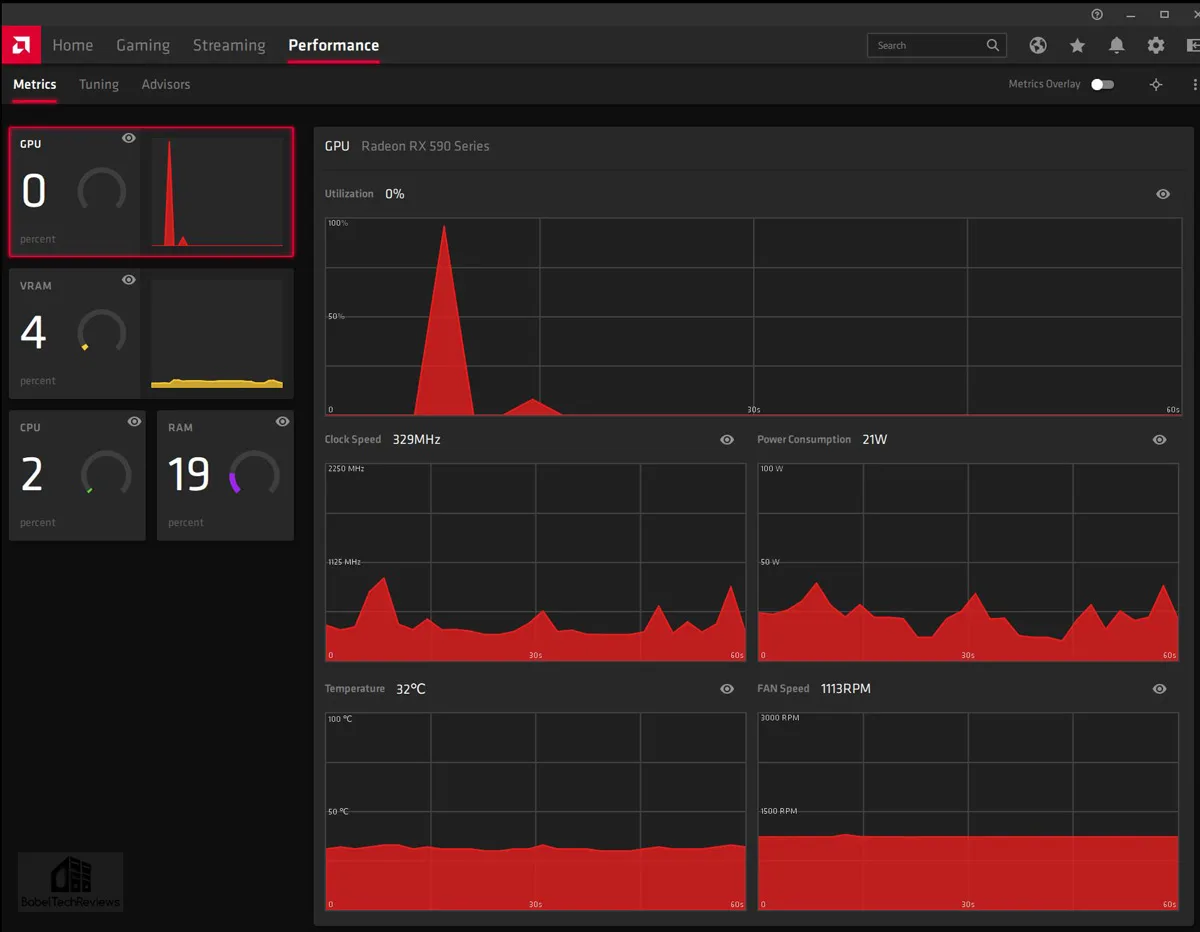Go to the Home tab
The width and height of the screenshot is (1200, 932).
(73, 45)
